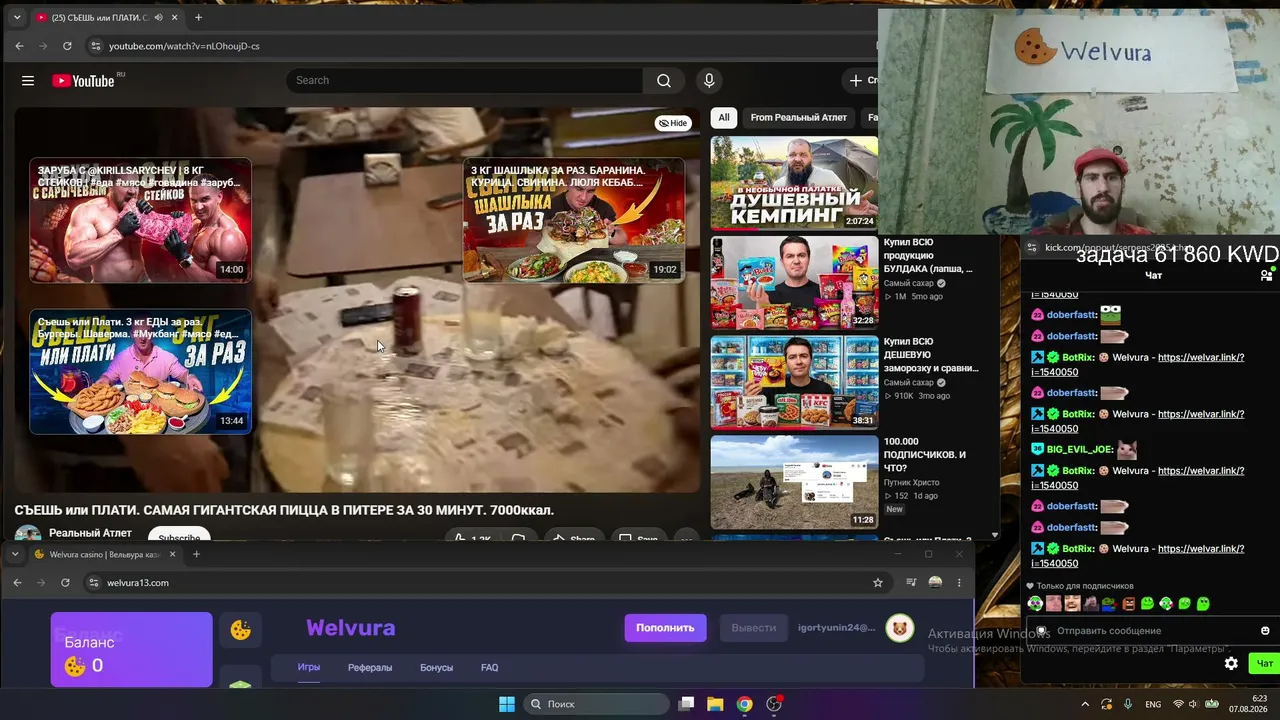Switch to the Рефералы tab
This screenshot has height=720, width=1280.
[x=370, y=668]
